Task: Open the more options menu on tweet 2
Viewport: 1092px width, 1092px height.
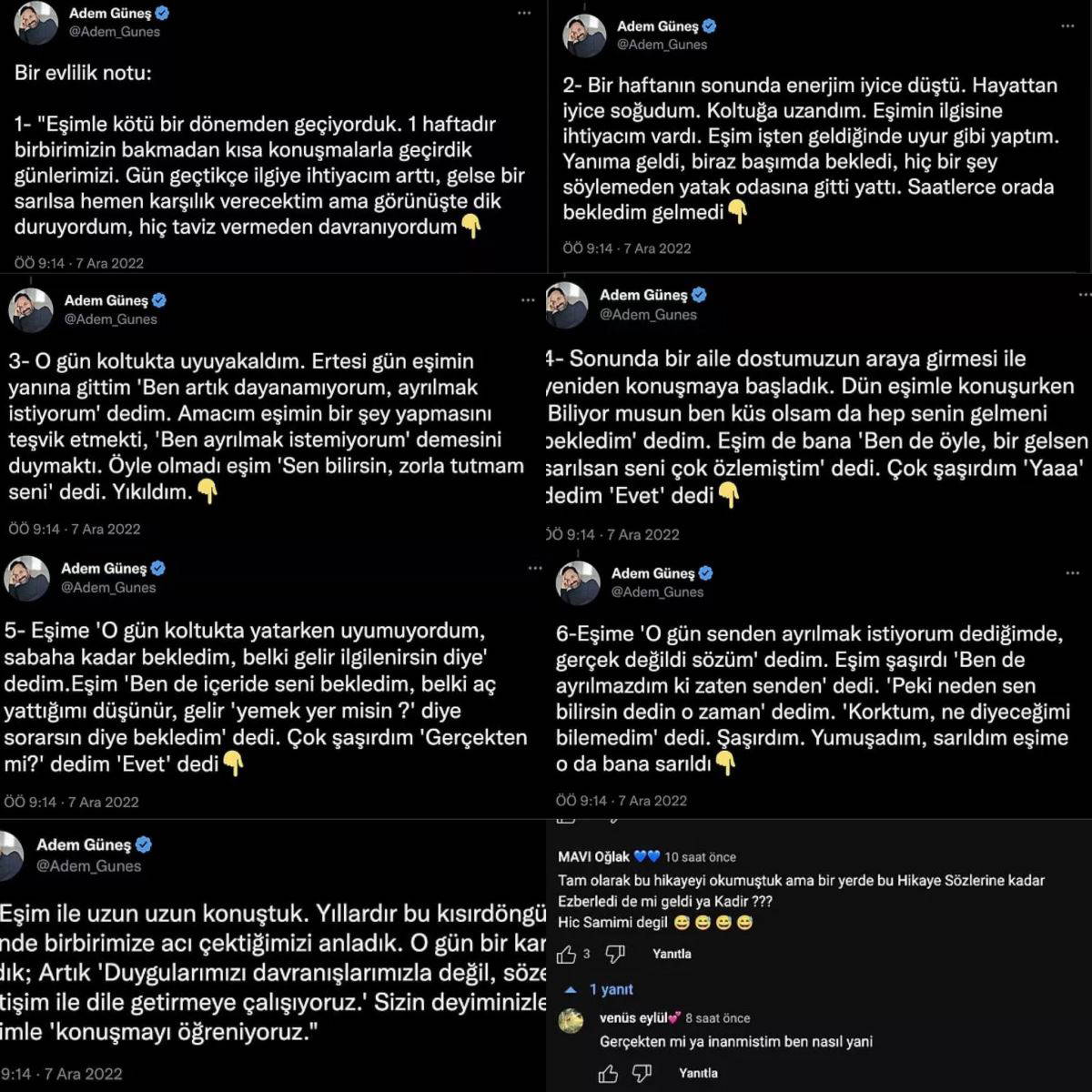Action: (1067, 26)
